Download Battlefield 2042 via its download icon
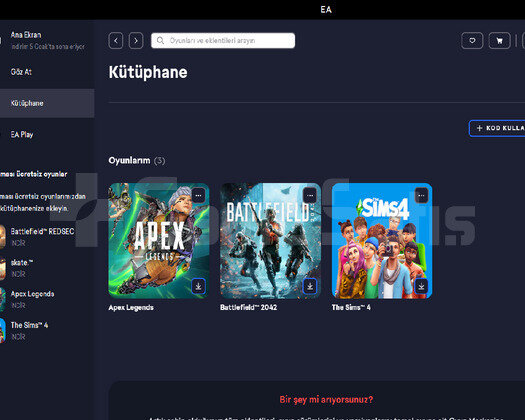This screenshot has width=525, height=420. tap(310, 286)
